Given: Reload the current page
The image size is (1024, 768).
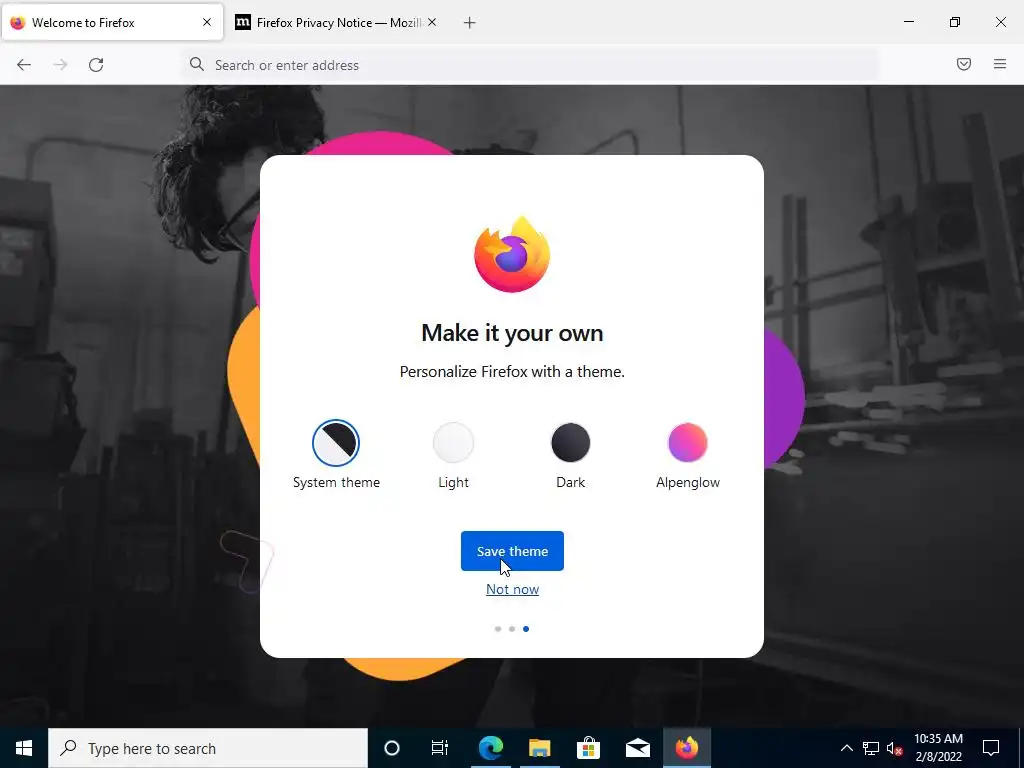Looking at the screenshot, I should [96, 65].
